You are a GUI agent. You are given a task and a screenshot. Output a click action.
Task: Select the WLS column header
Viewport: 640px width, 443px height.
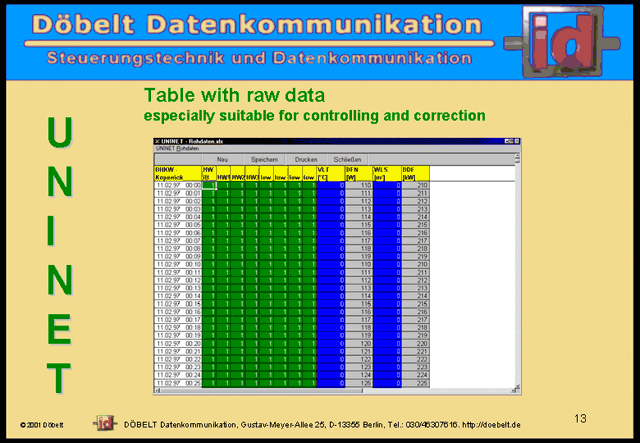pos(387,174)
